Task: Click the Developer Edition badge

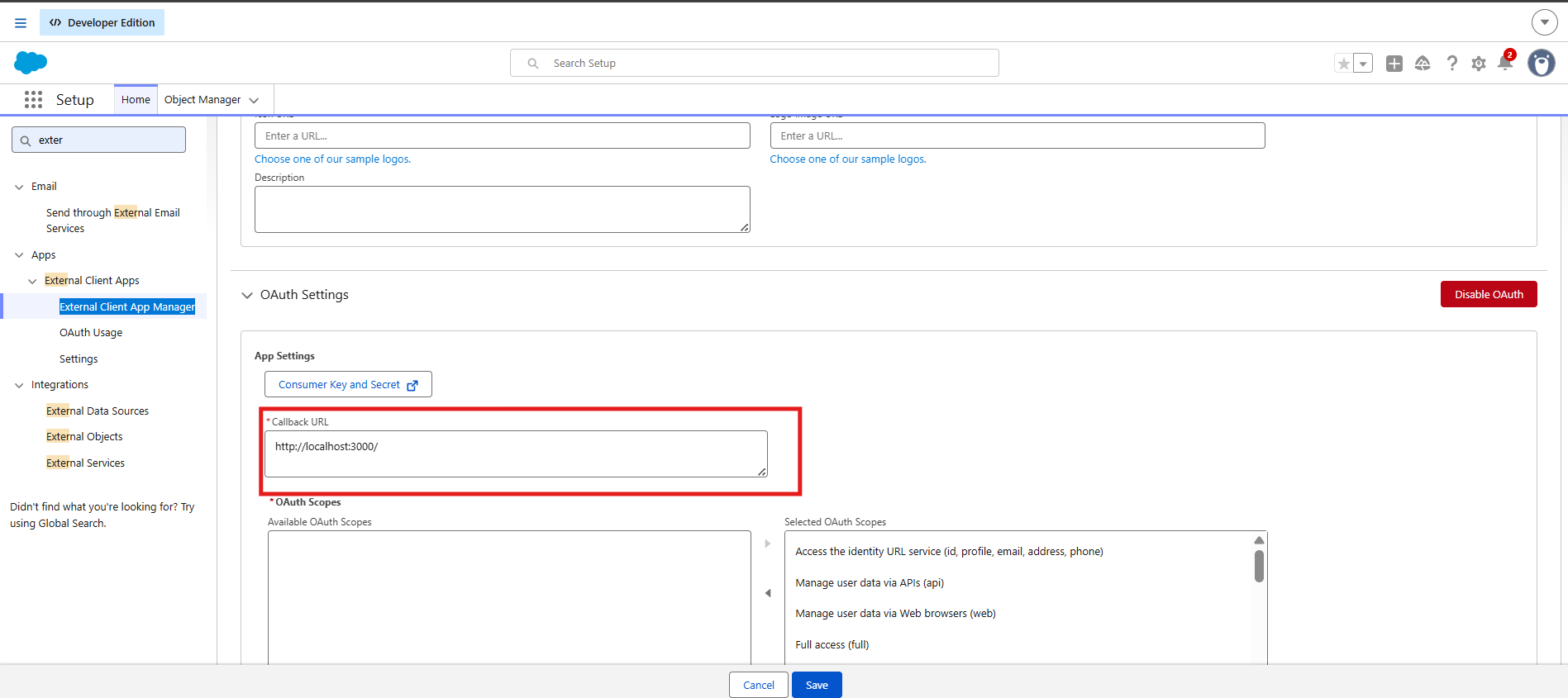Action: tap(102, 22)
